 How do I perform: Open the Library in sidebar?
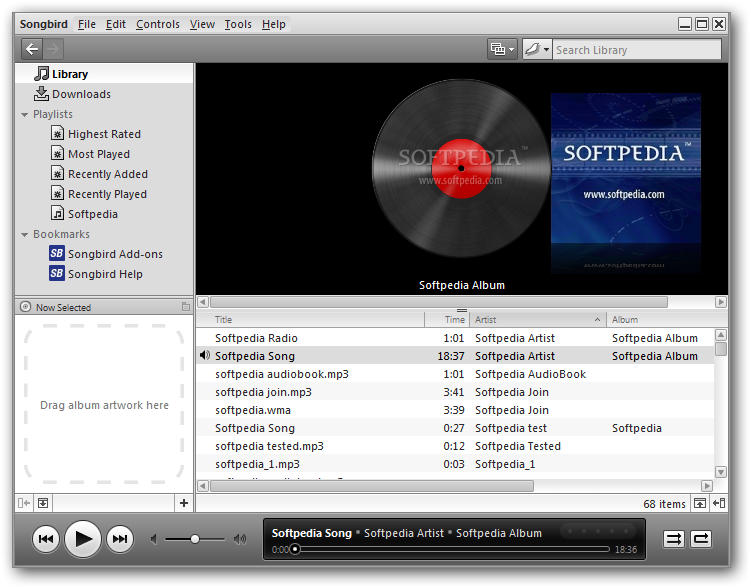click(x=104, y=74)
